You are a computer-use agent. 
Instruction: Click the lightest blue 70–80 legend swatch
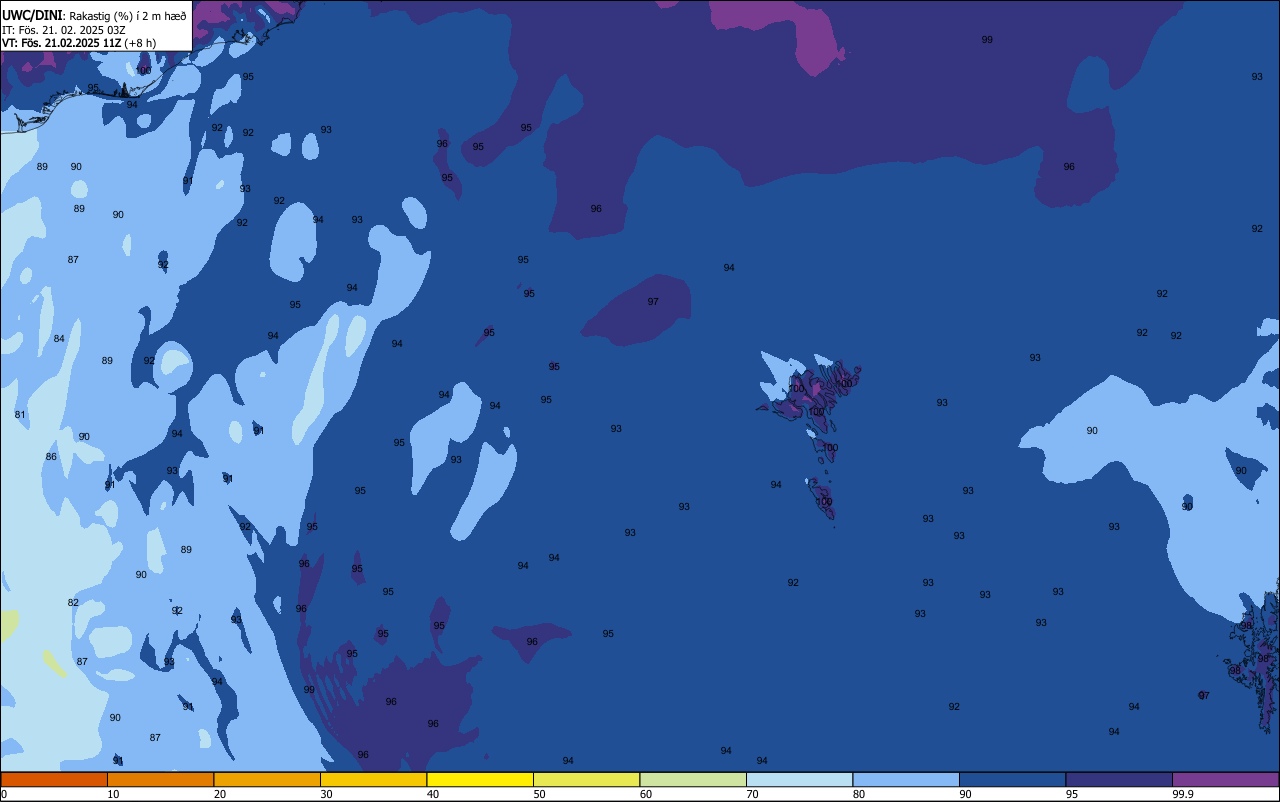[800, 779]
